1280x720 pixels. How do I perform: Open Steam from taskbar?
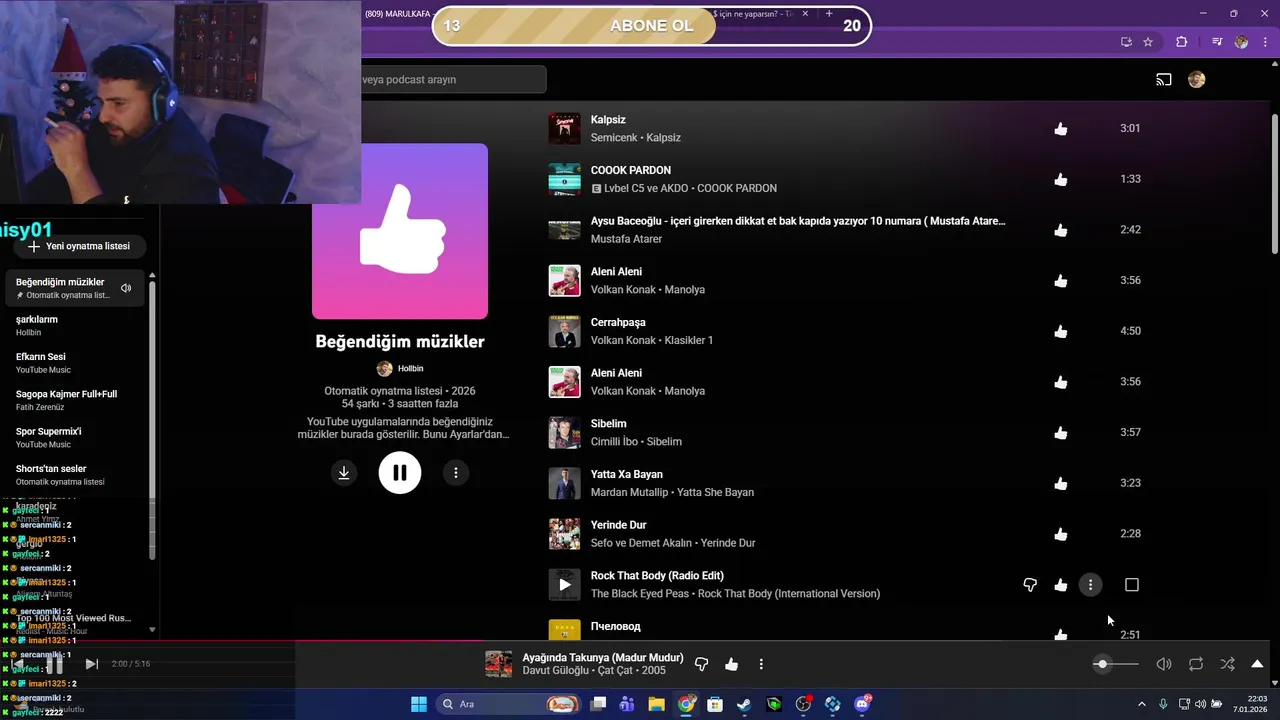744,704
